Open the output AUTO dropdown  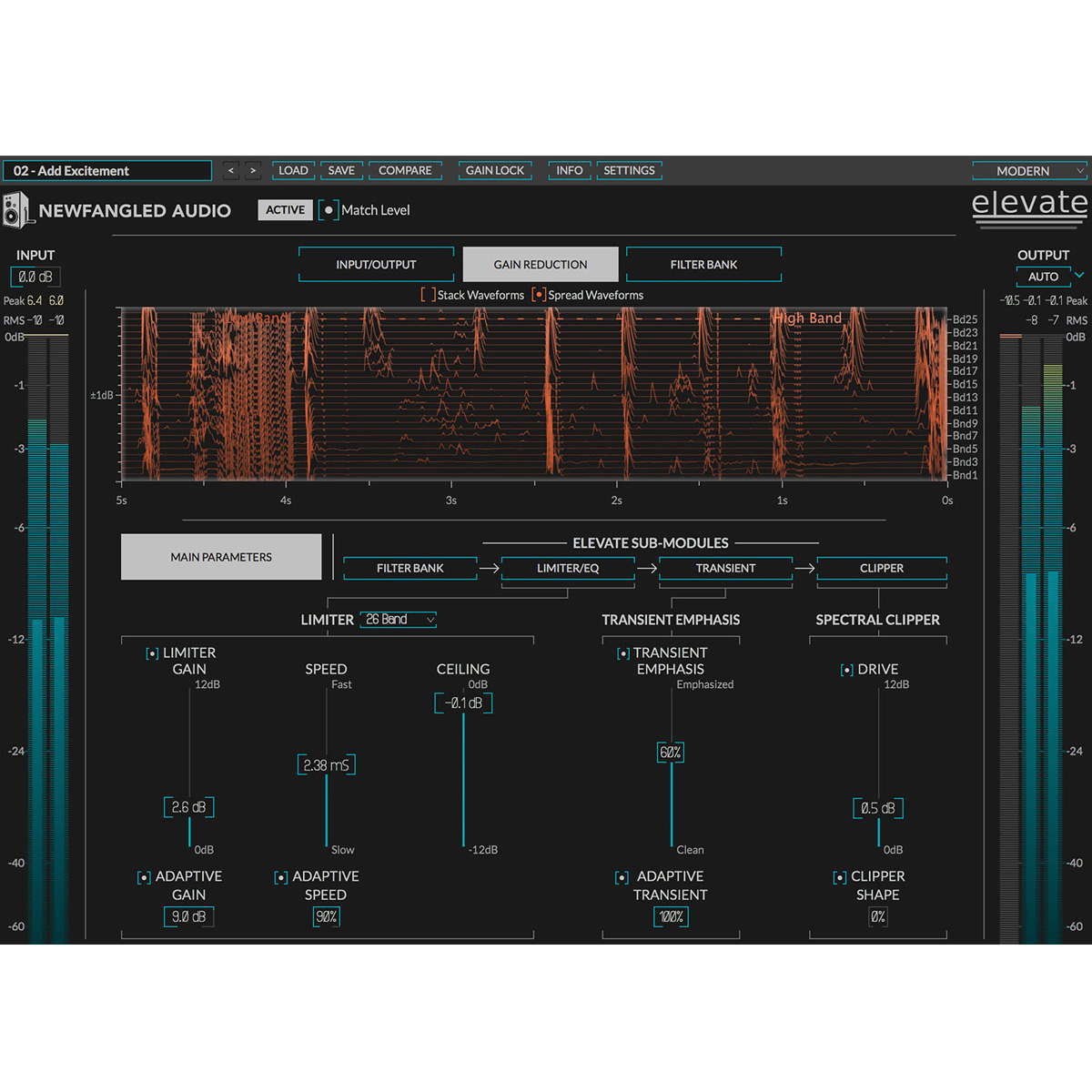pyautogui.click(x=1044, y=277)
